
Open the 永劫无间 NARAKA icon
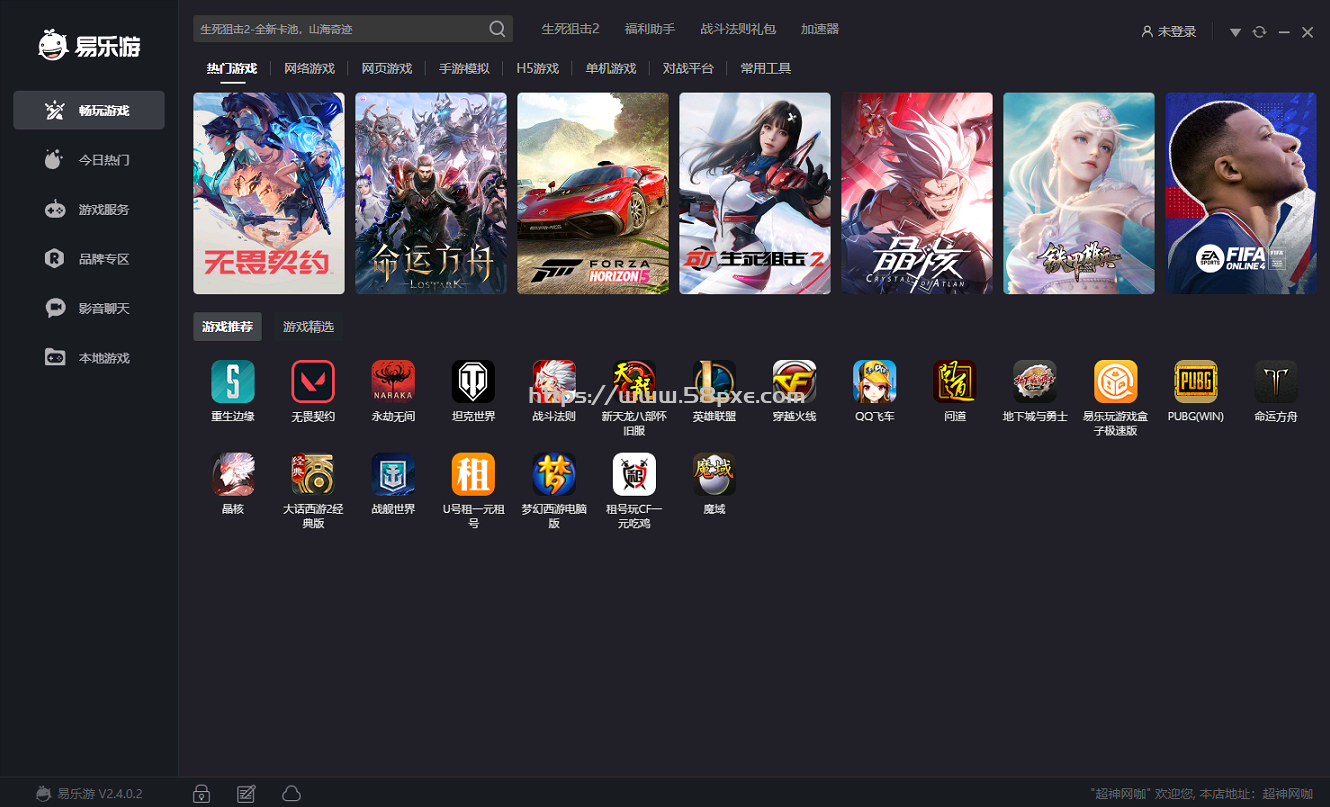[x=393, y=382]
